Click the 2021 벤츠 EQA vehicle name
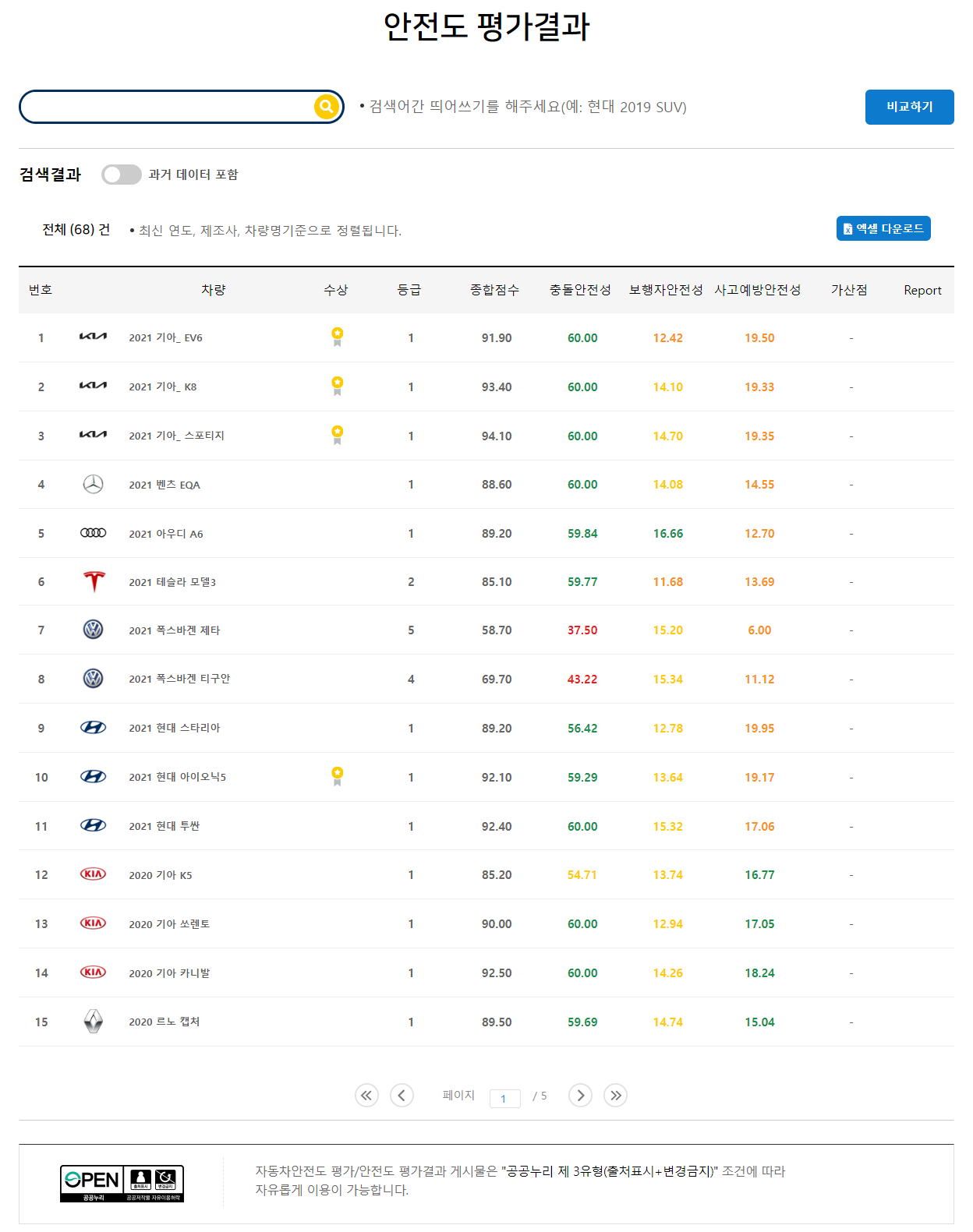The width and height of the screenshot is (973, 1232). coord(165,485)
